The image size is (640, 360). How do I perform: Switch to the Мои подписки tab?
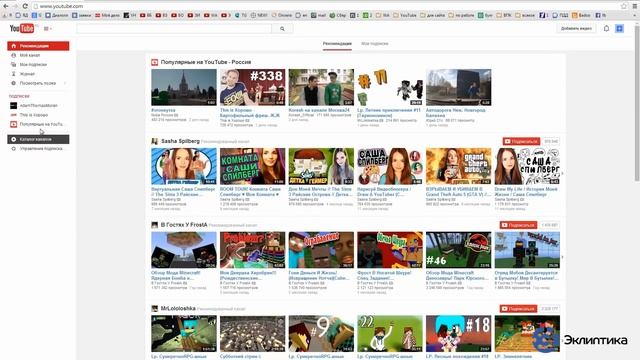tap(375, 43)
